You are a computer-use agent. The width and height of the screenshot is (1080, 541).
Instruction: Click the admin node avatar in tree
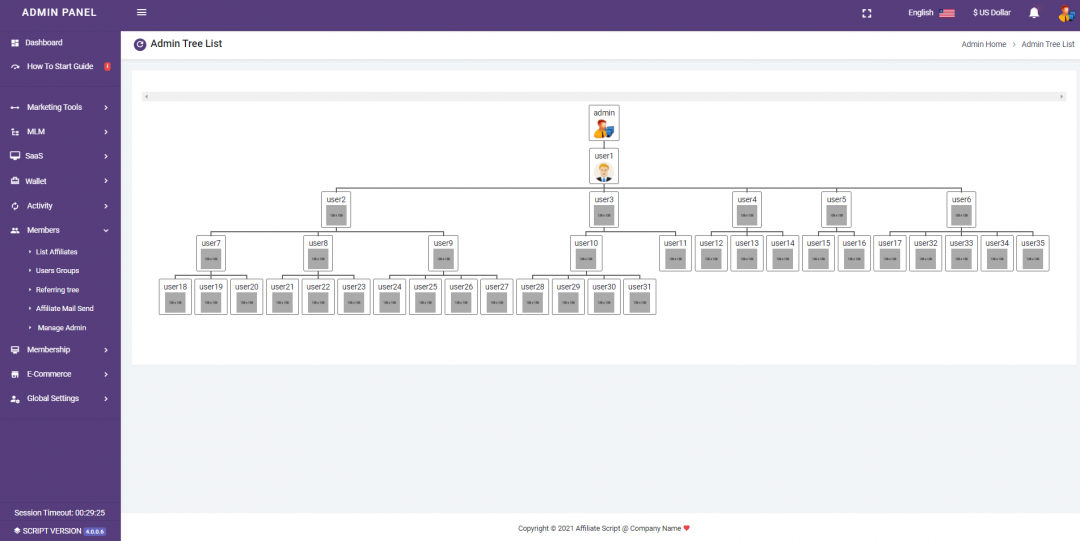pos(604,129)
